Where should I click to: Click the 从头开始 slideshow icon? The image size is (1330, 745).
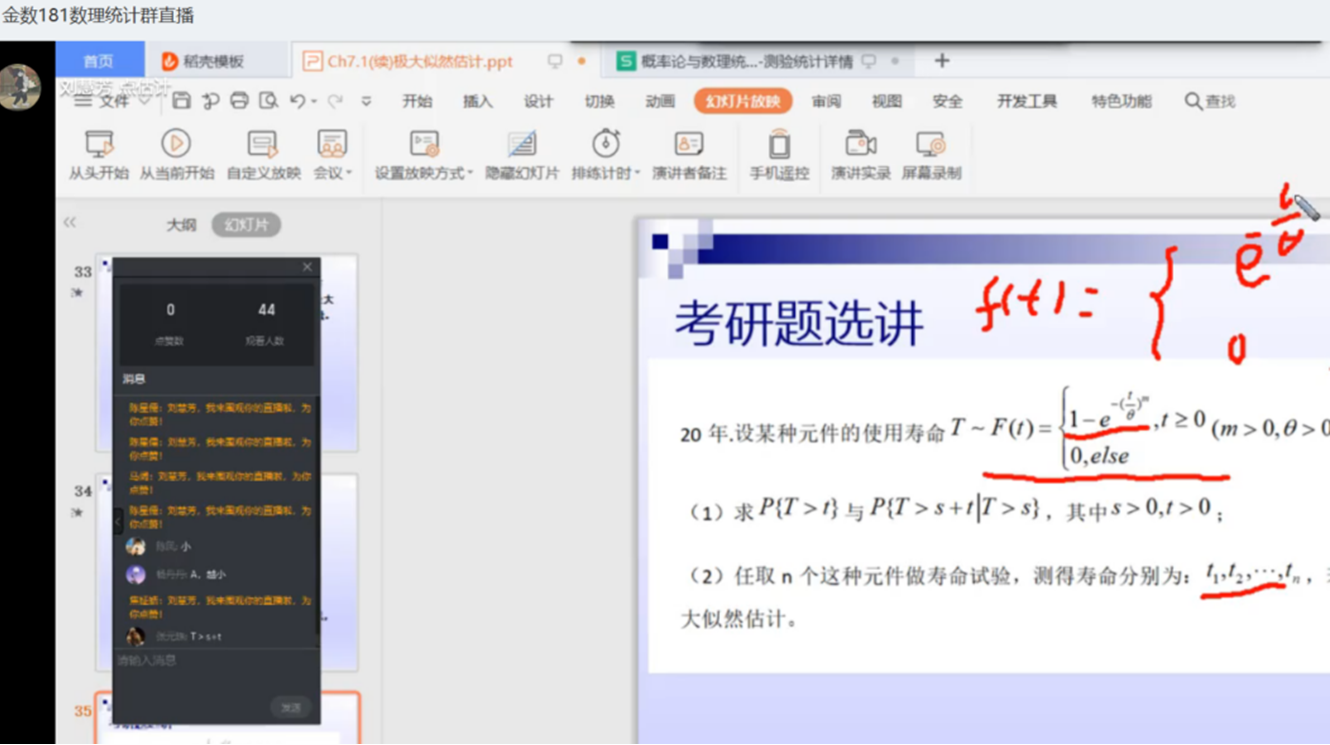(x=98, y=145)
